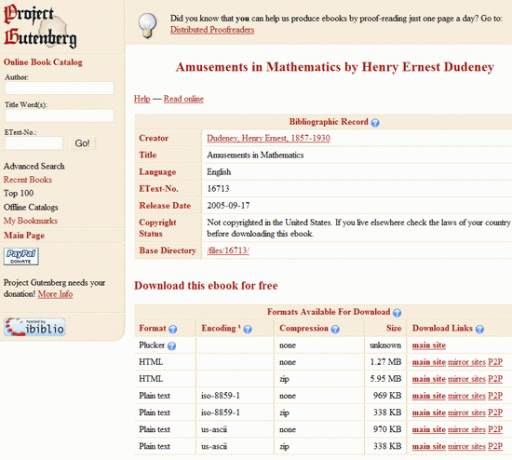Focus the EText-No. input field
This screenshot has height=460, width=512.
[34, 143]
